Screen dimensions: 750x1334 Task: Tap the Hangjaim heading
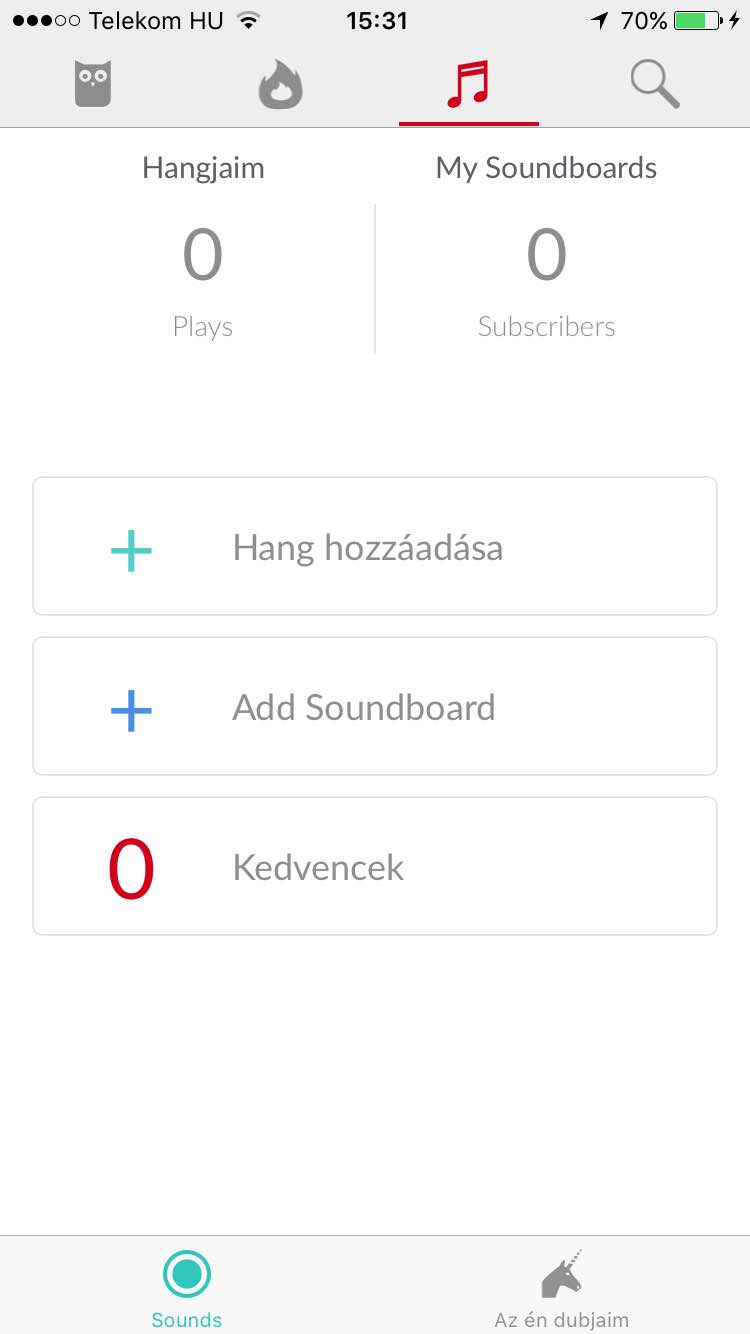click(x=203, y=167)
